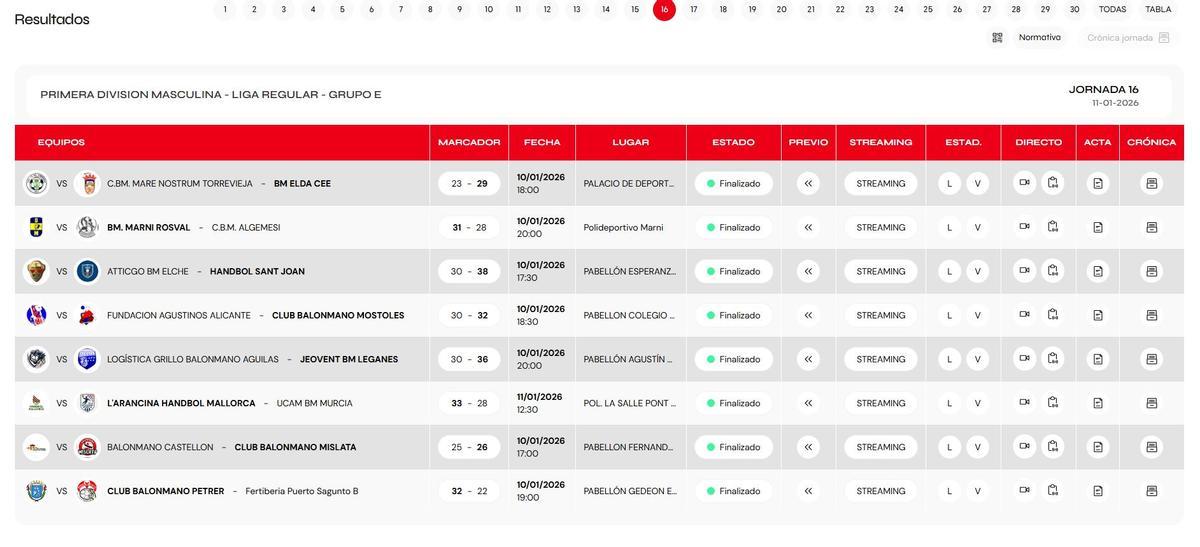
Task: Open the Normativa link
Action: pyautogui.click(x=1039, y=38)
